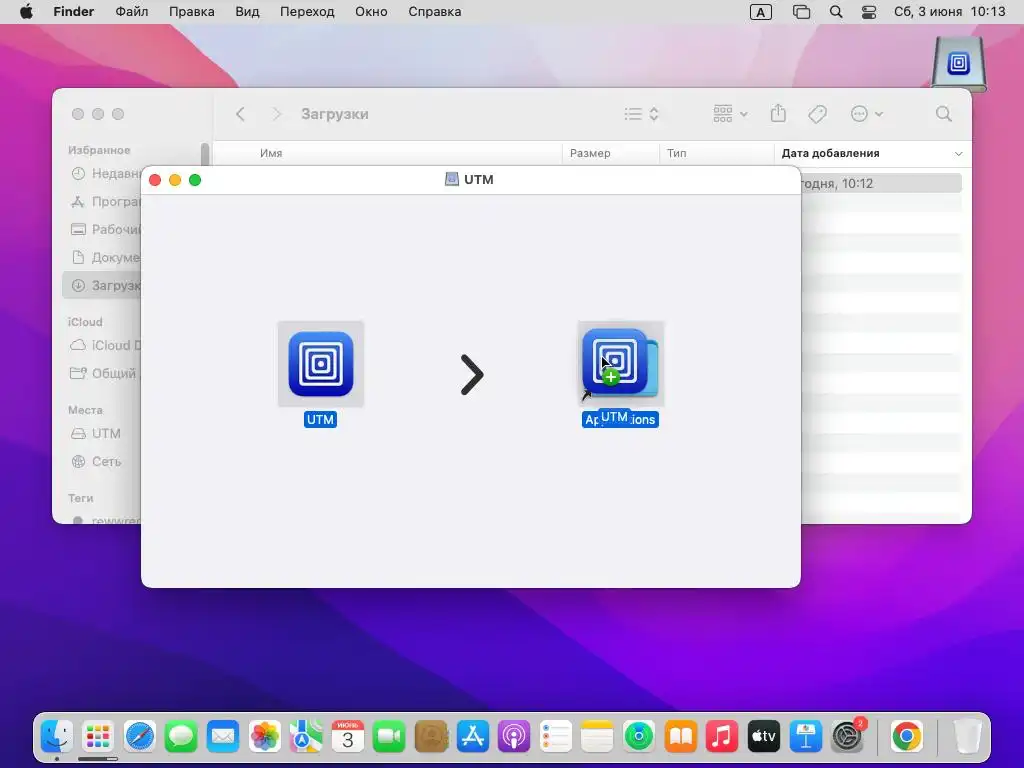Open Maps from the Dock
This screenshot has width=1024, height=768.
click(306, 737)
